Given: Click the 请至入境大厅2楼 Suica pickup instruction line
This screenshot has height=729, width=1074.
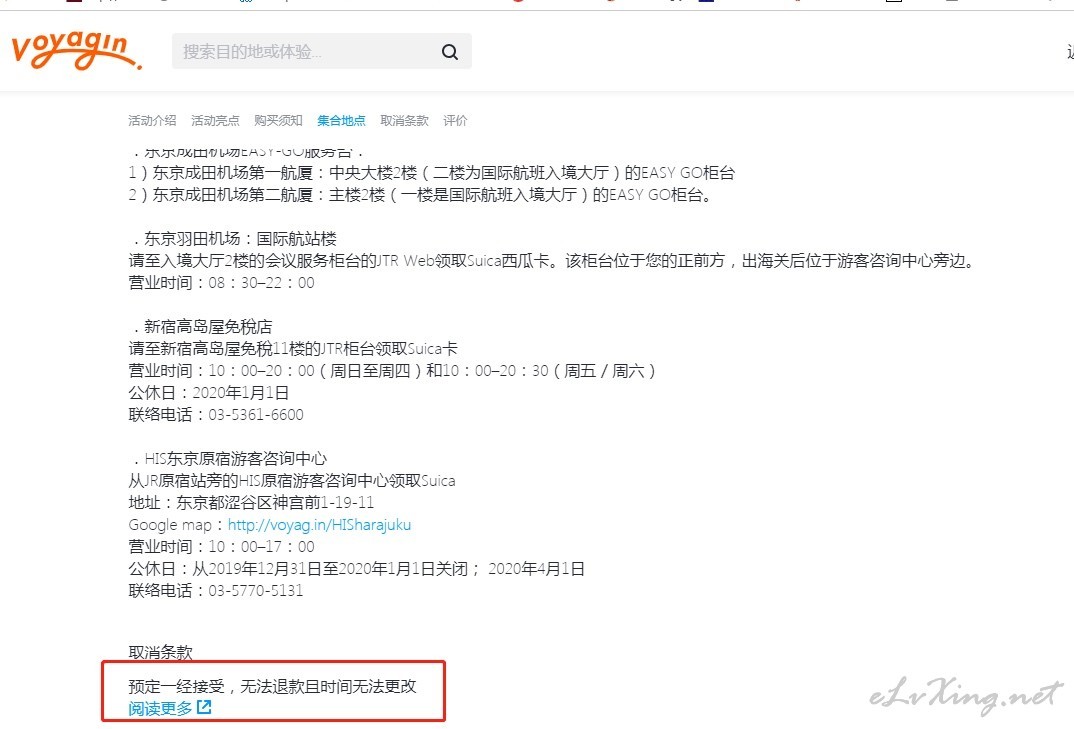Looking at the screenshot, I should (x=552, y=260).
